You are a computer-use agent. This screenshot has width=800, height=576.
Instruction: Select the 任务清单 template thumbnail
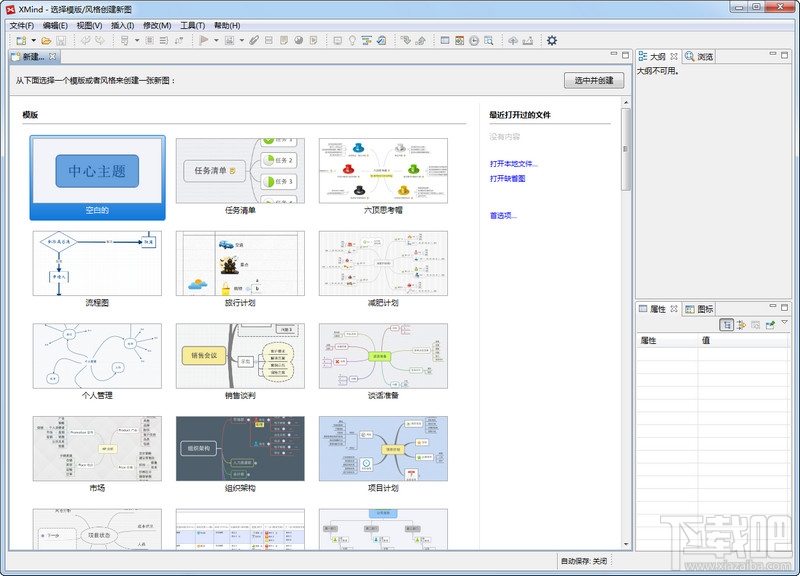[x=240, y=171]
